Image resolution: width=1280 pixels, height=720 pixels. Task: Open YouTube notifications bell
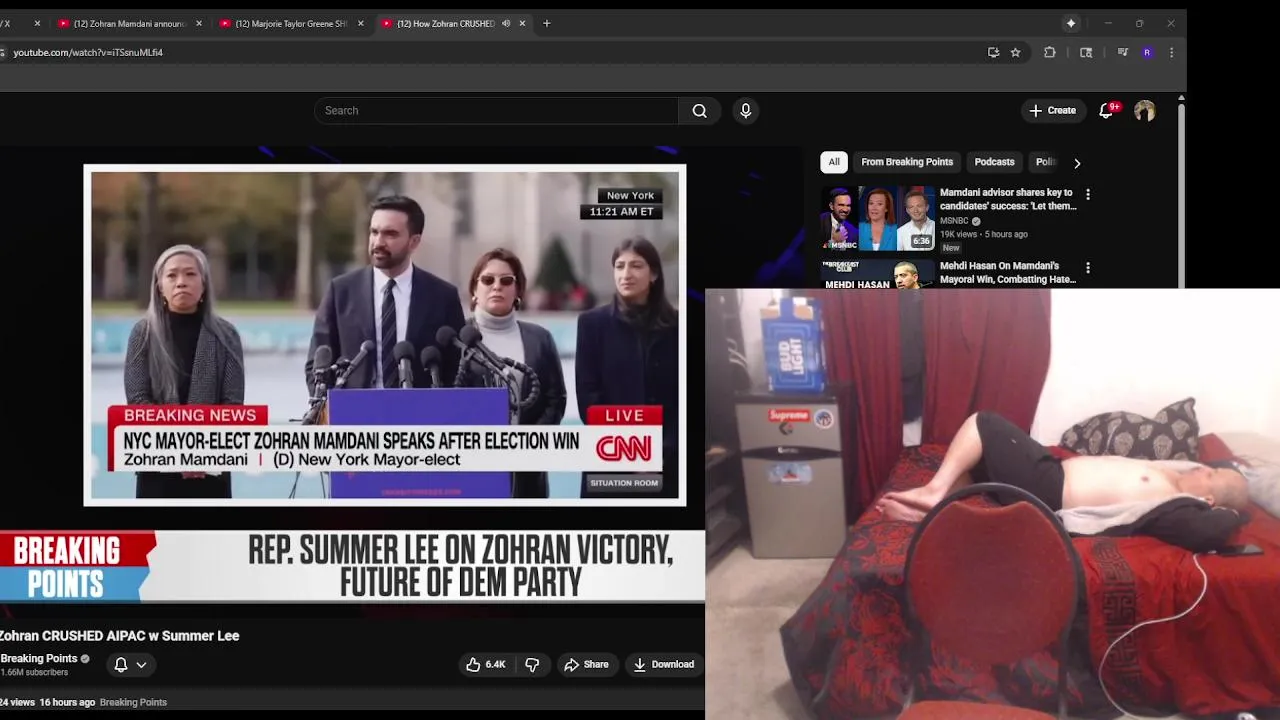coord(1107,111)
